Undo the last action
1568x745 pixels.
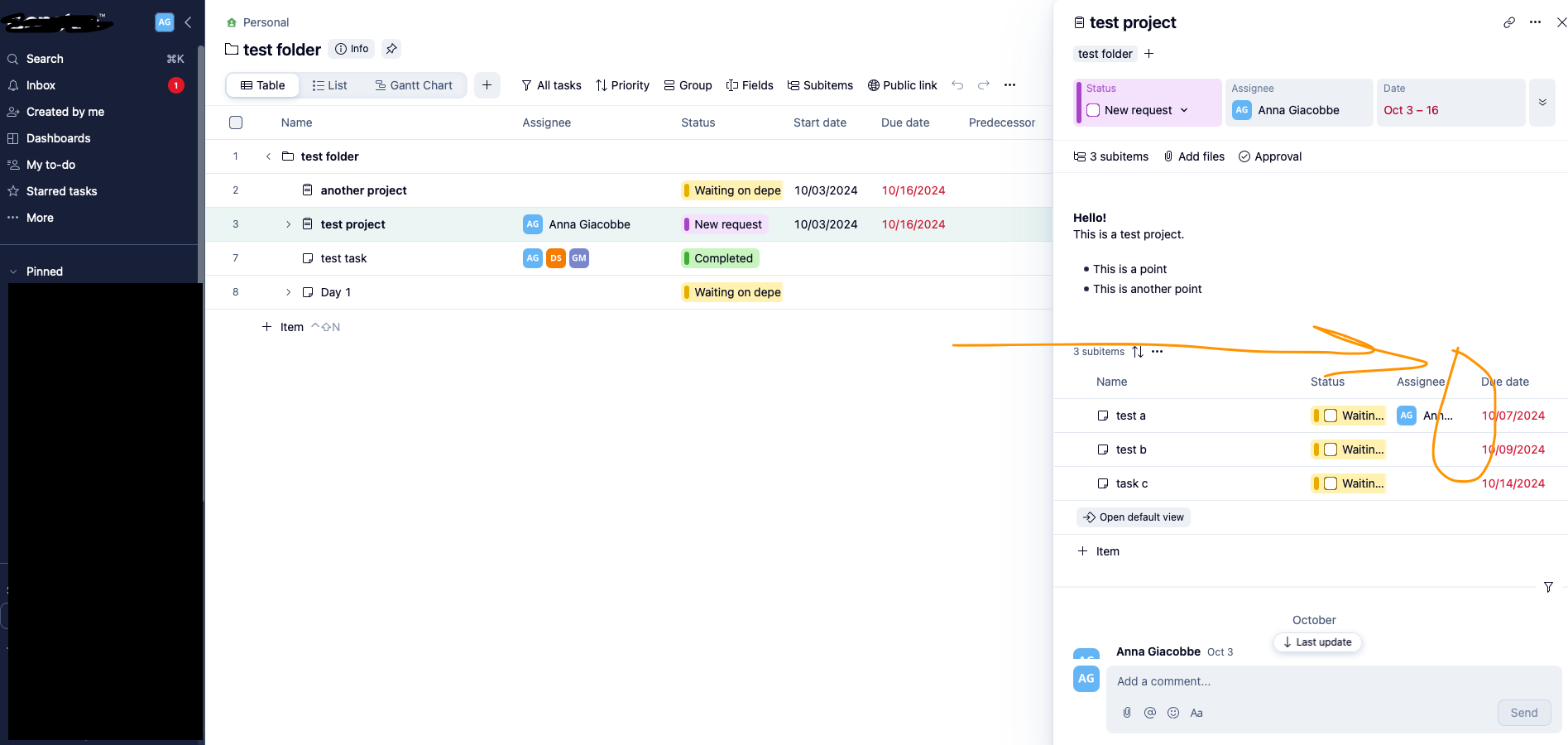click(957, 85)
